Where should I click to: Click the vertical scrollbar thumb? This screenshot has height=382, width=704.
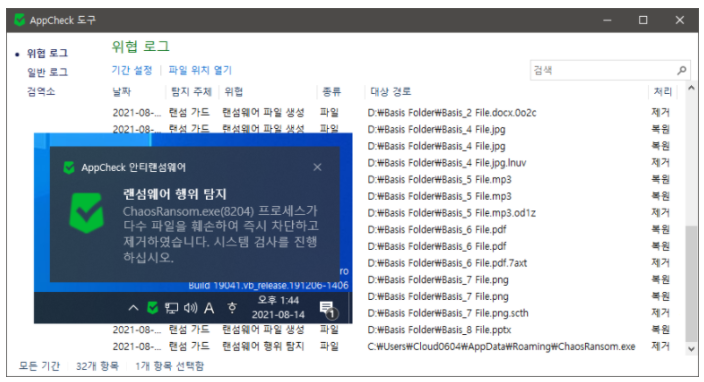[691, 284]
